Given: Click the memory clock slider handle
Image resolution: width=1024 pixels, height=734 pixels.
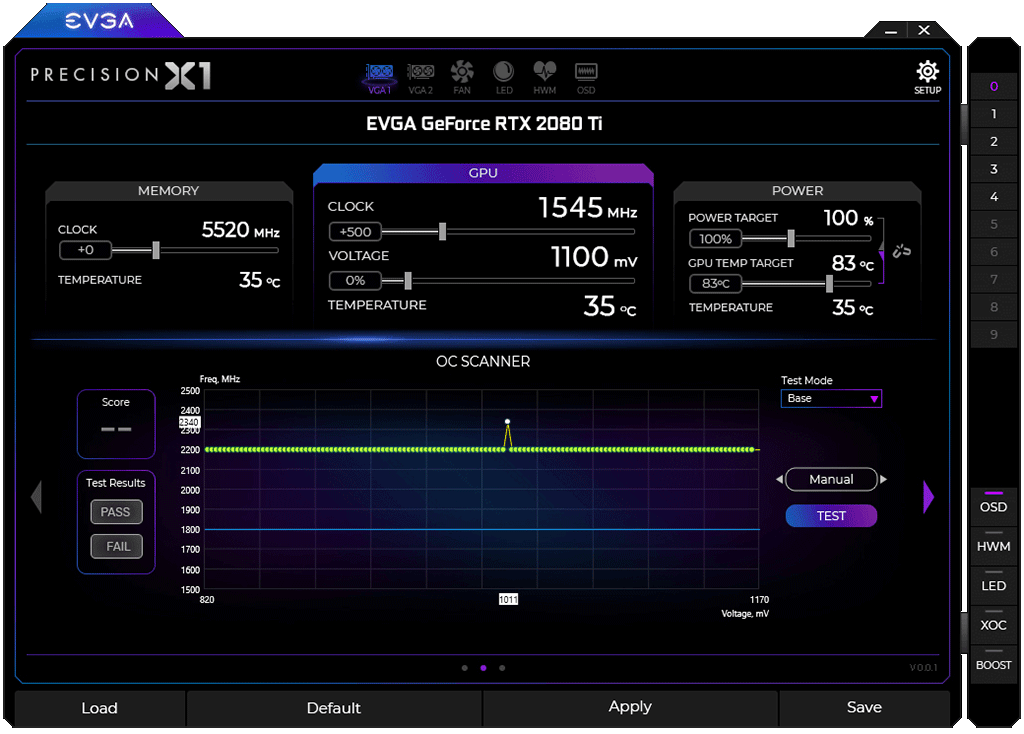Looking at the screenshot, I should click(x=156, y=249).
